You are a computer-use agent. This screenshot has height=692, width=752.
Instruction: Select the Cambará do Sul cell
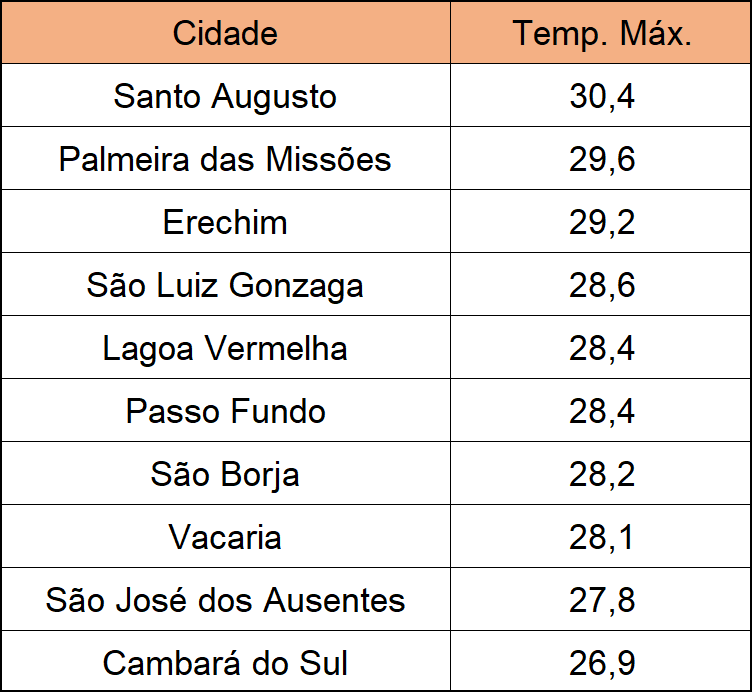coord(225,662)
